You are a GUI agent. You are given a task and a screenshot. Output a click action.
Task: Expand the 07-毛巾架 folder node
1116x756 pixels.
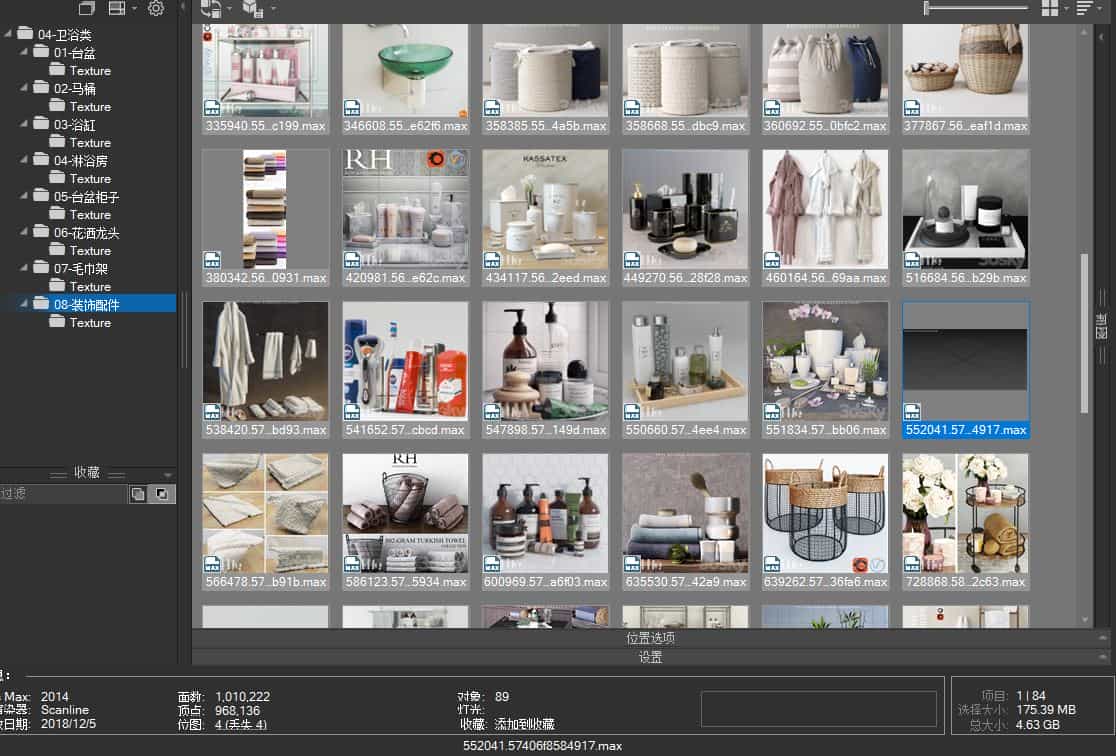25,268
